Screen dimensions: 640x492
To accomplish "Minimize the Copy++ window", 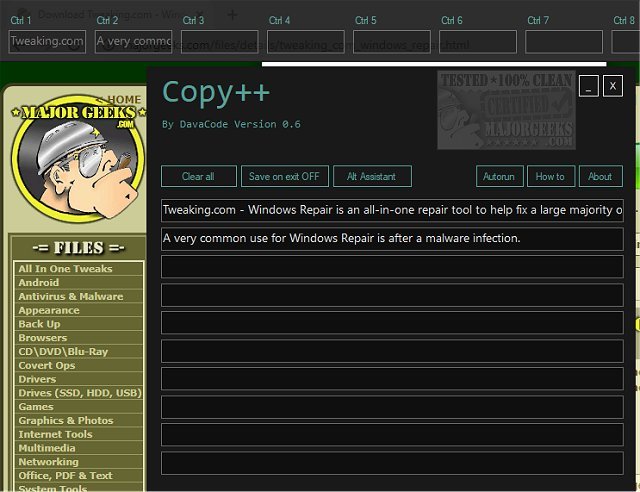I will pyautogui.click(x=589, y=86).
